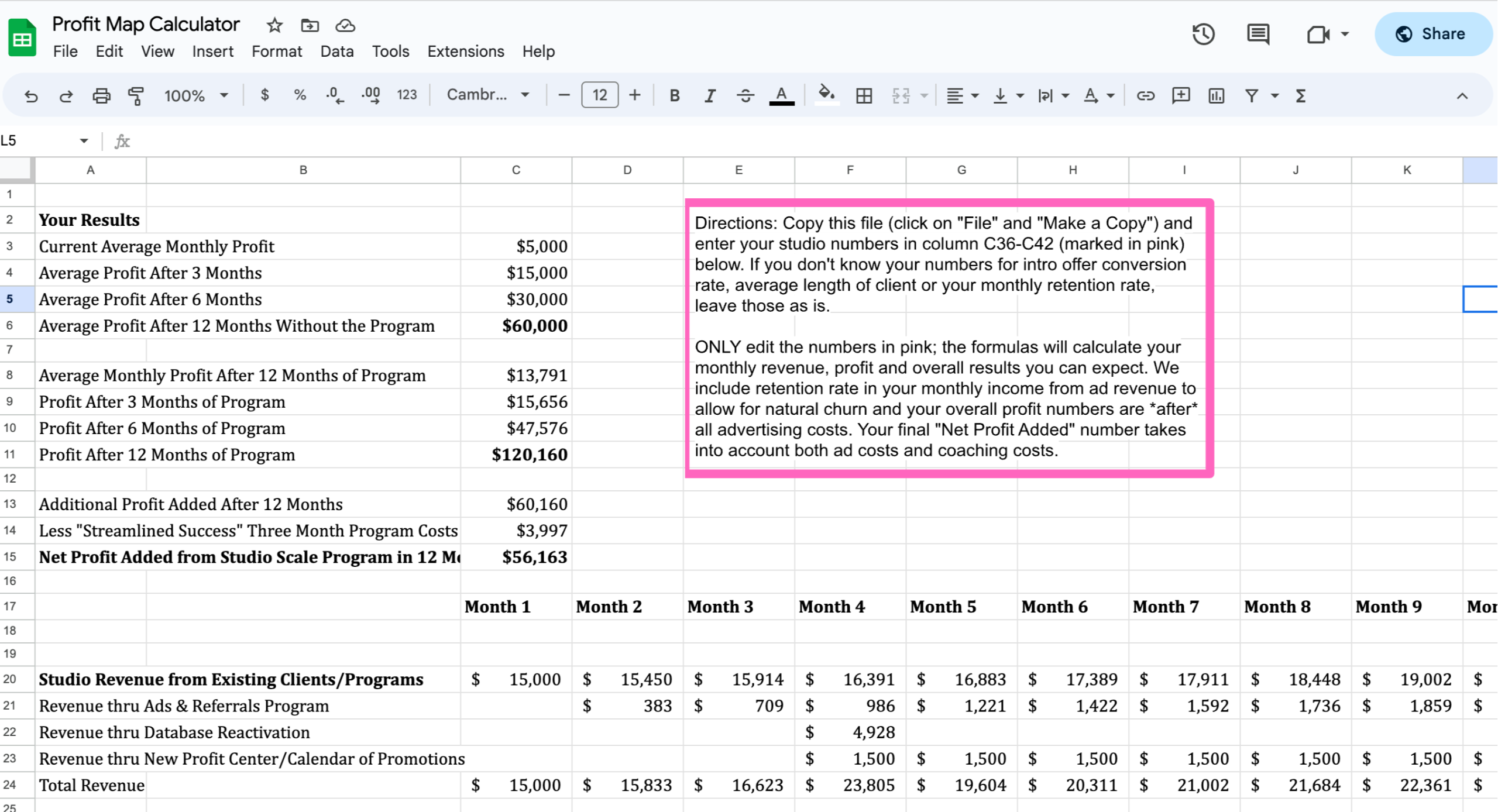Select the paint format tool
Screen dimensions: 1498x812
136,95
